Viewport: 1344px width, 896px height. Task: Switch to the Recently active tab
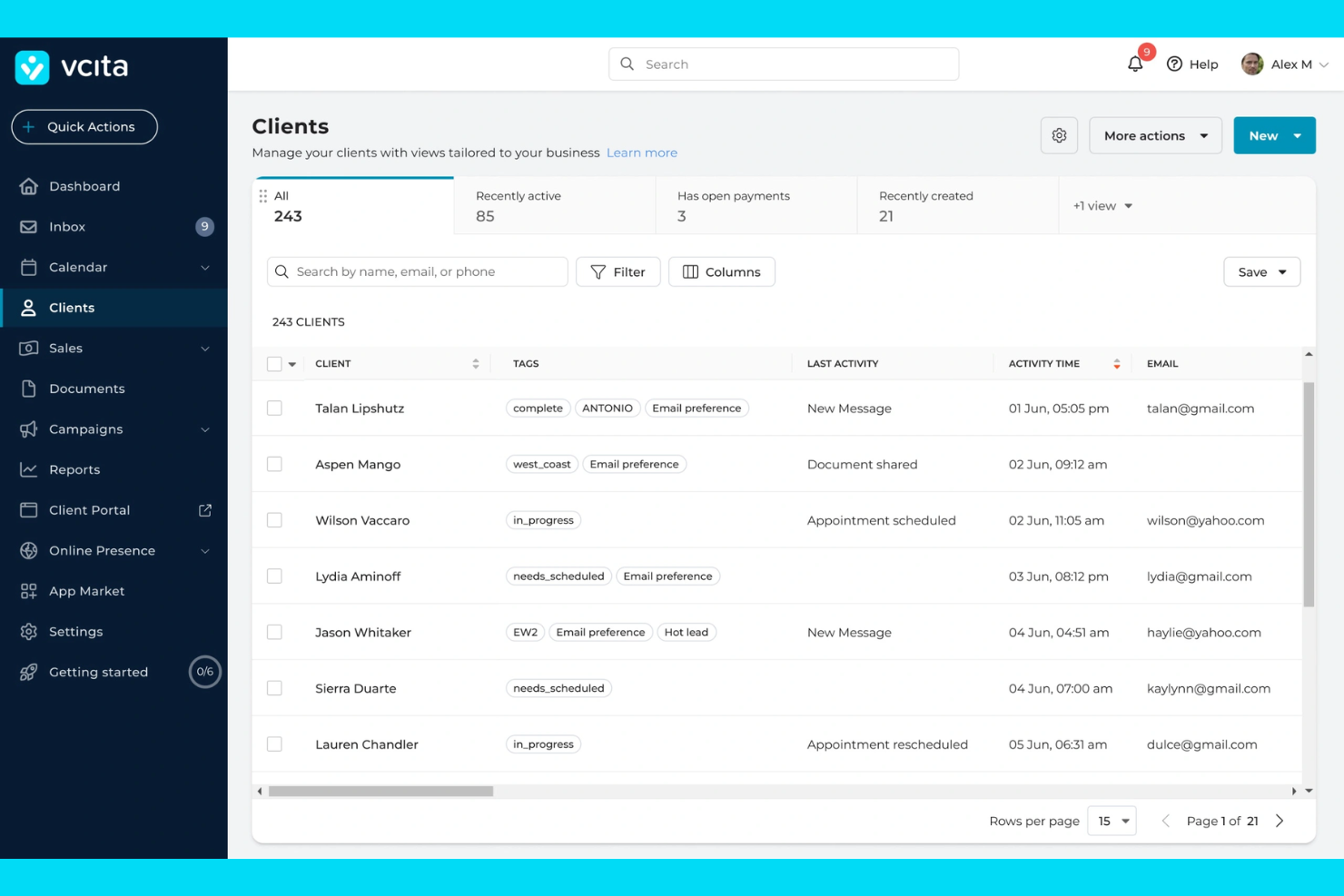[x=518, y=205]
